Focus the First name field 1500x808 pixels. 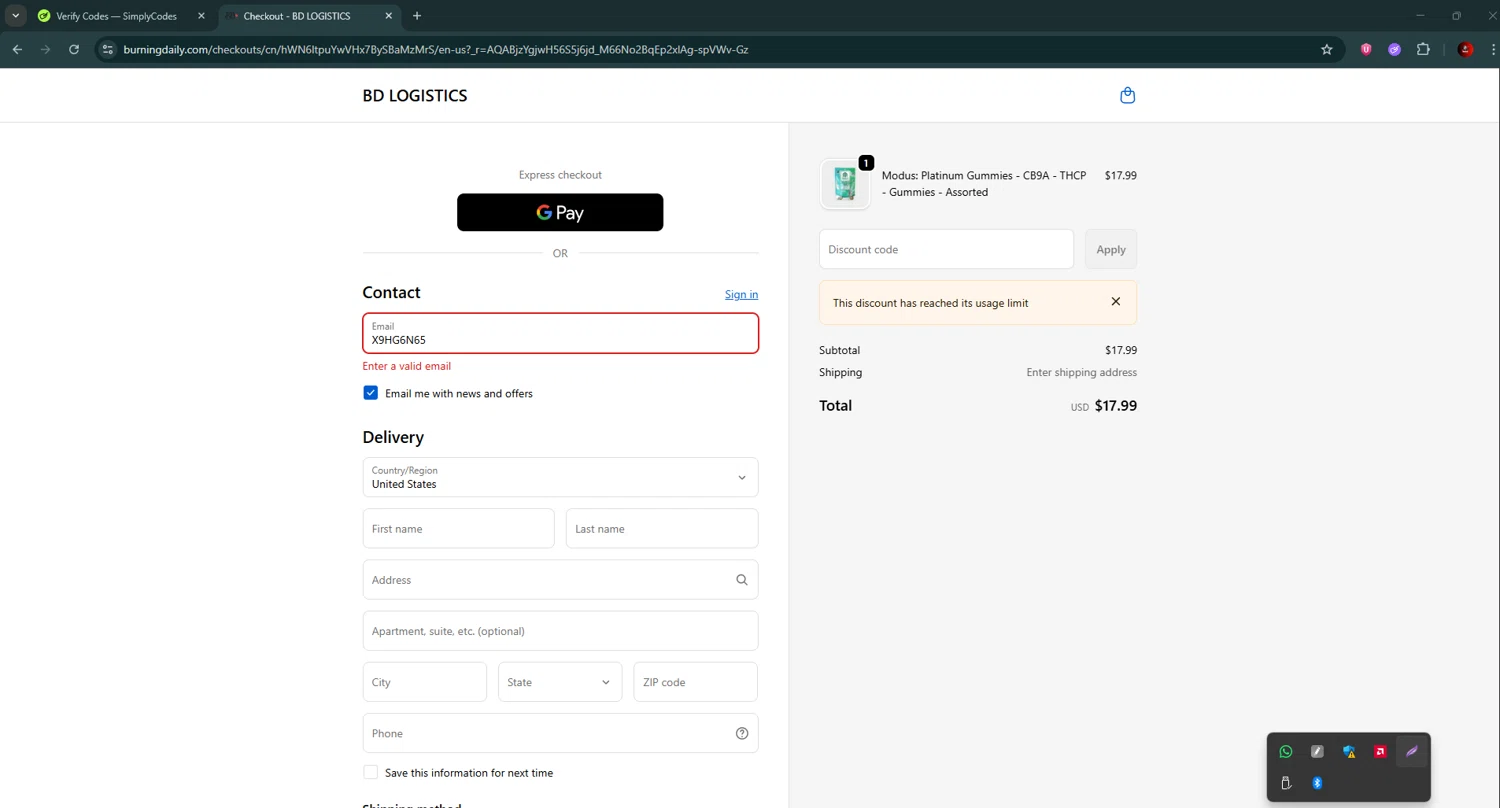(458, 528)
